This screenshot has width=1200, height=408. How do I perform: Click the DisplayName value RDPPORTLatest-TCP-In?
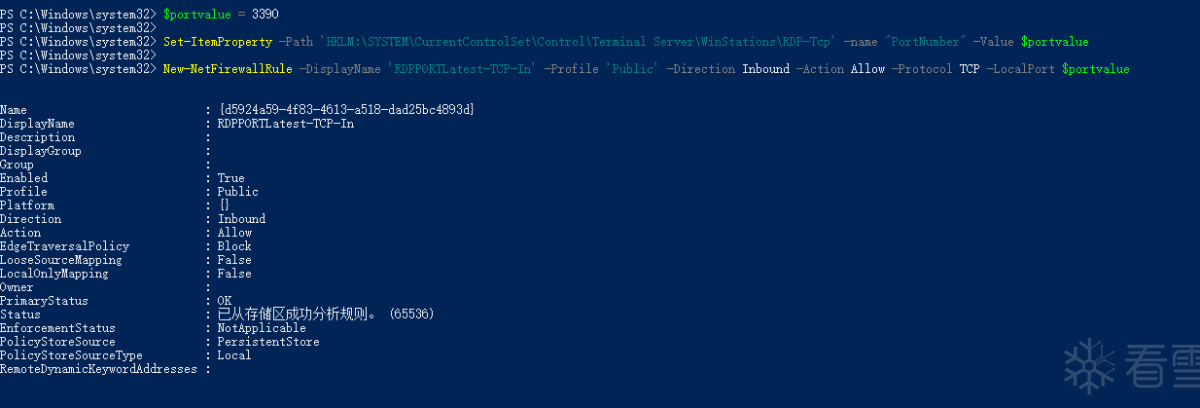[x=286, y=123]
